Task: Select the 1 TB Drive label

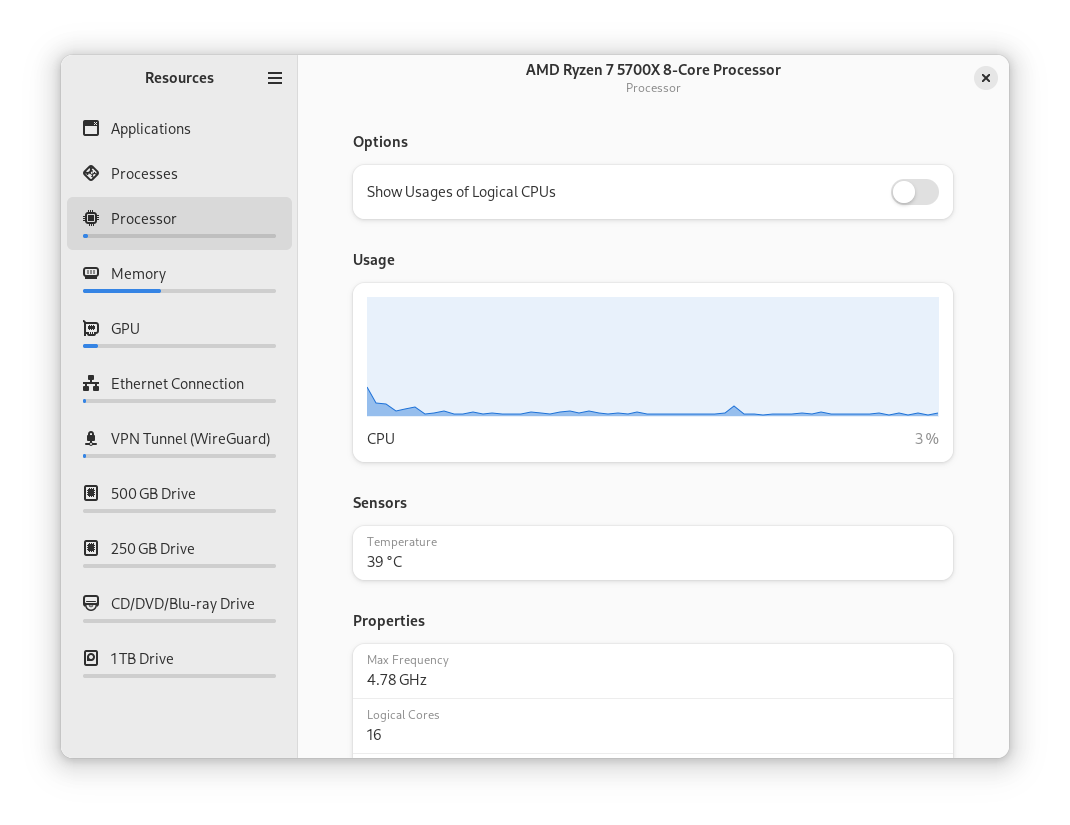Action: [142, 659]
